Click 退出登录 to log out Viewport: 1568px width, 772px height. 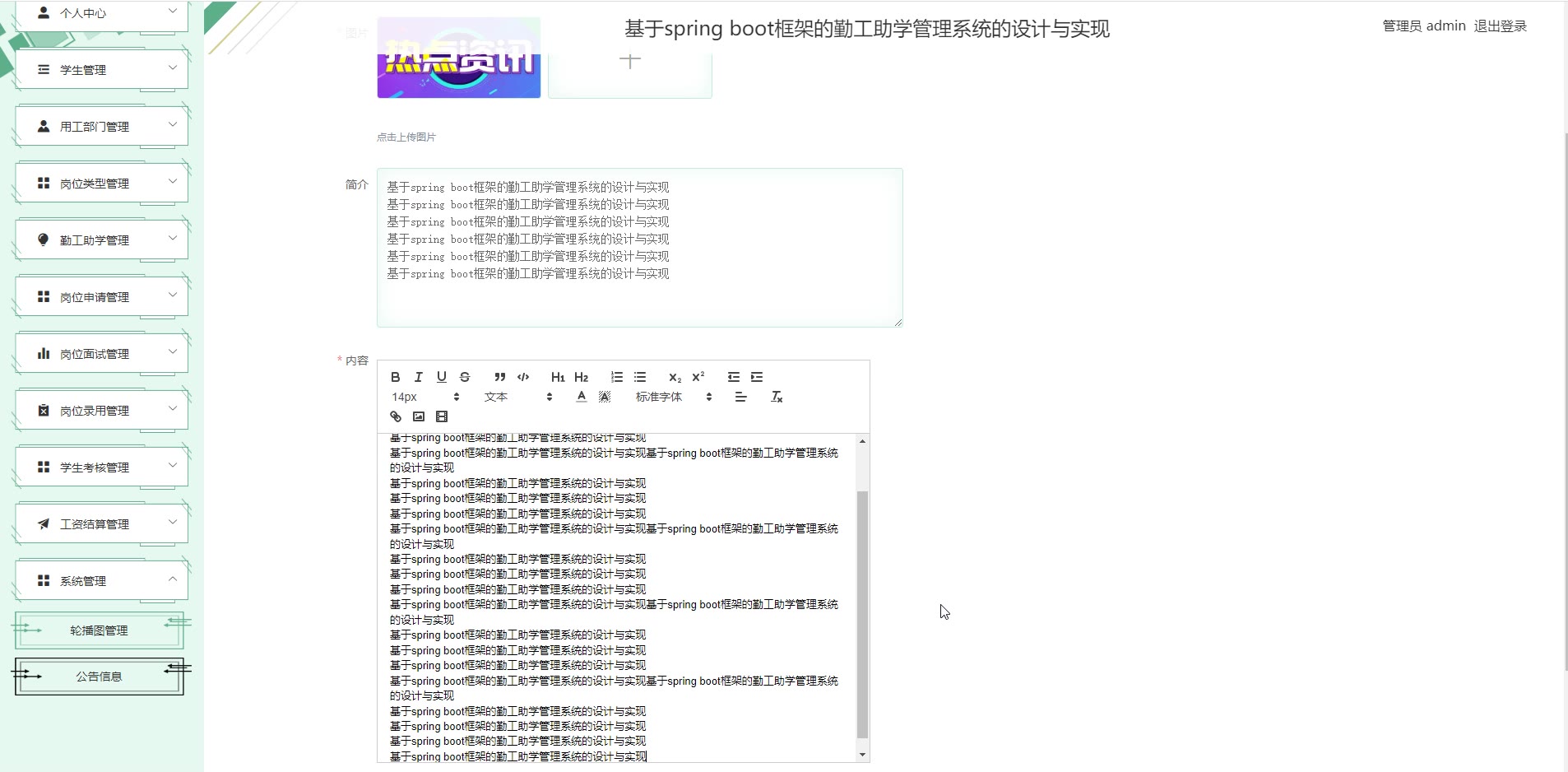[x=1500, y=26]
